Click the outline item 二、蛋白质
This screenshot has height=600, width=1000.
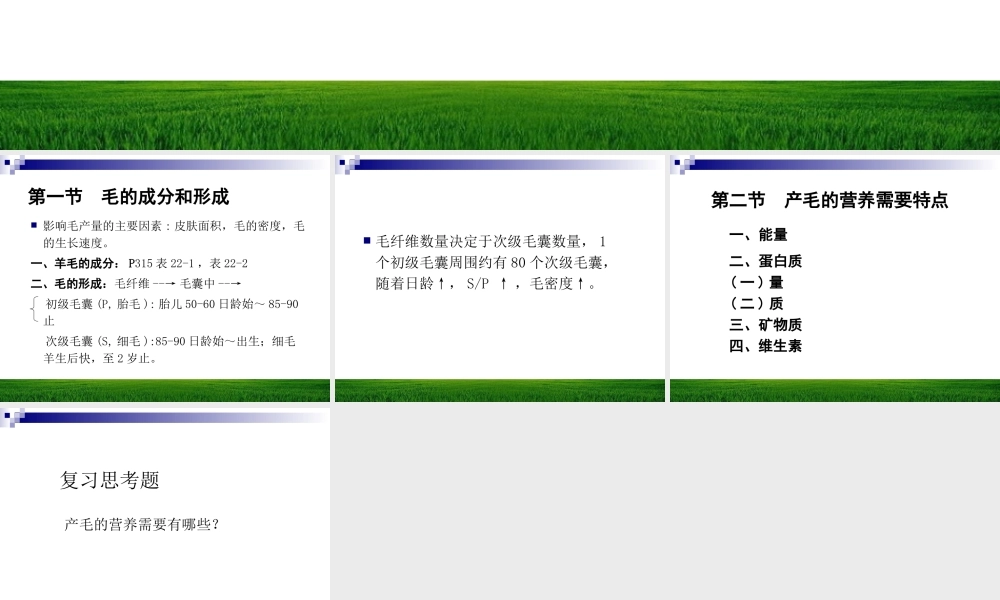(765, 261)
